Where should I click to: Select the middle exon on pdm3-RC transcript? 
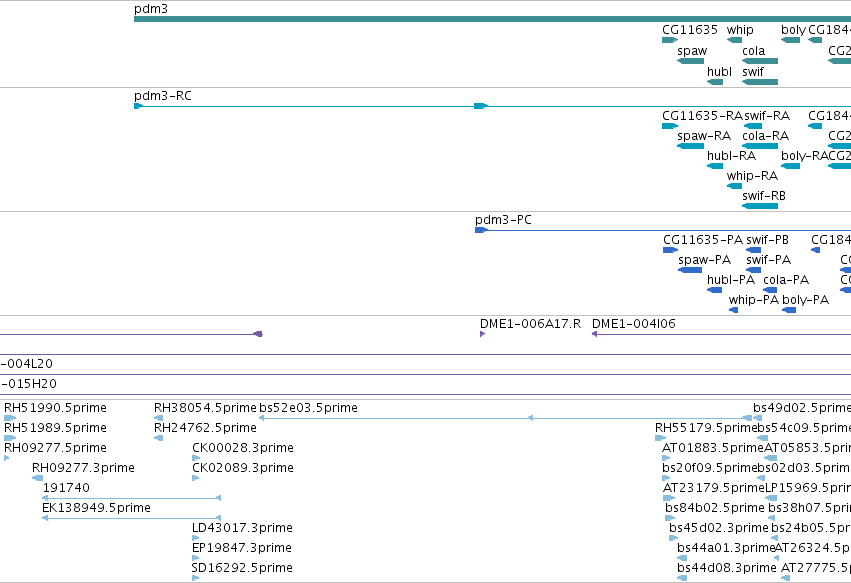pyautogui.click(x=481, y=106)
